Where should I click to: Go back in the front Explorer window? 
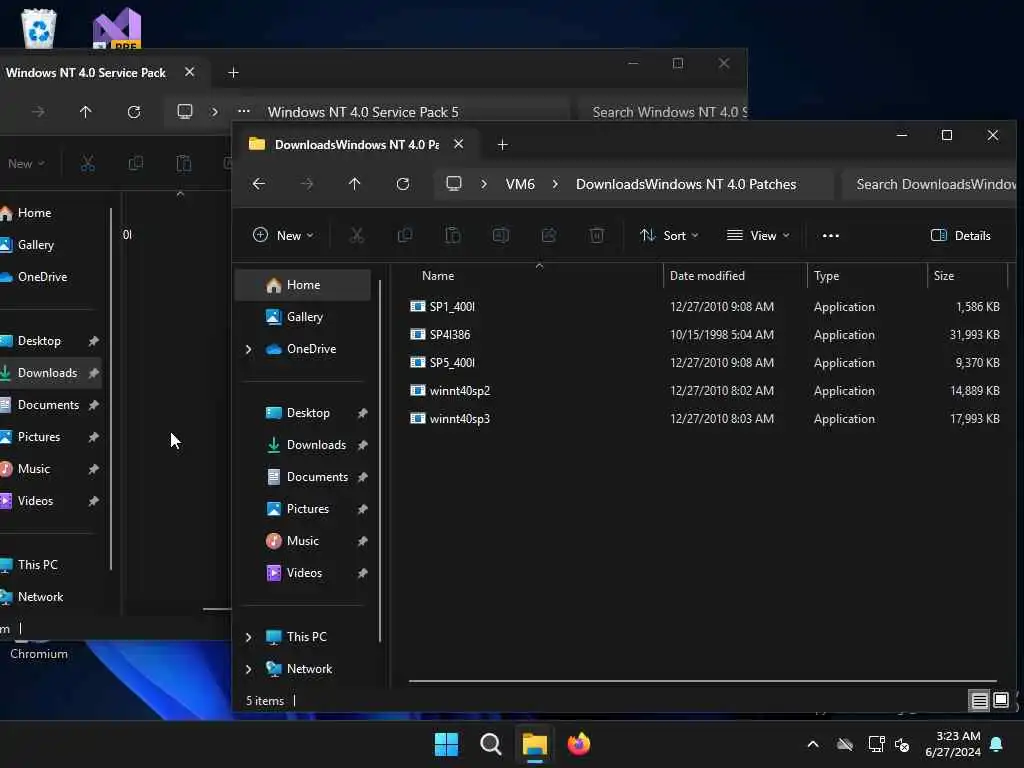click(x=259, y=184)
